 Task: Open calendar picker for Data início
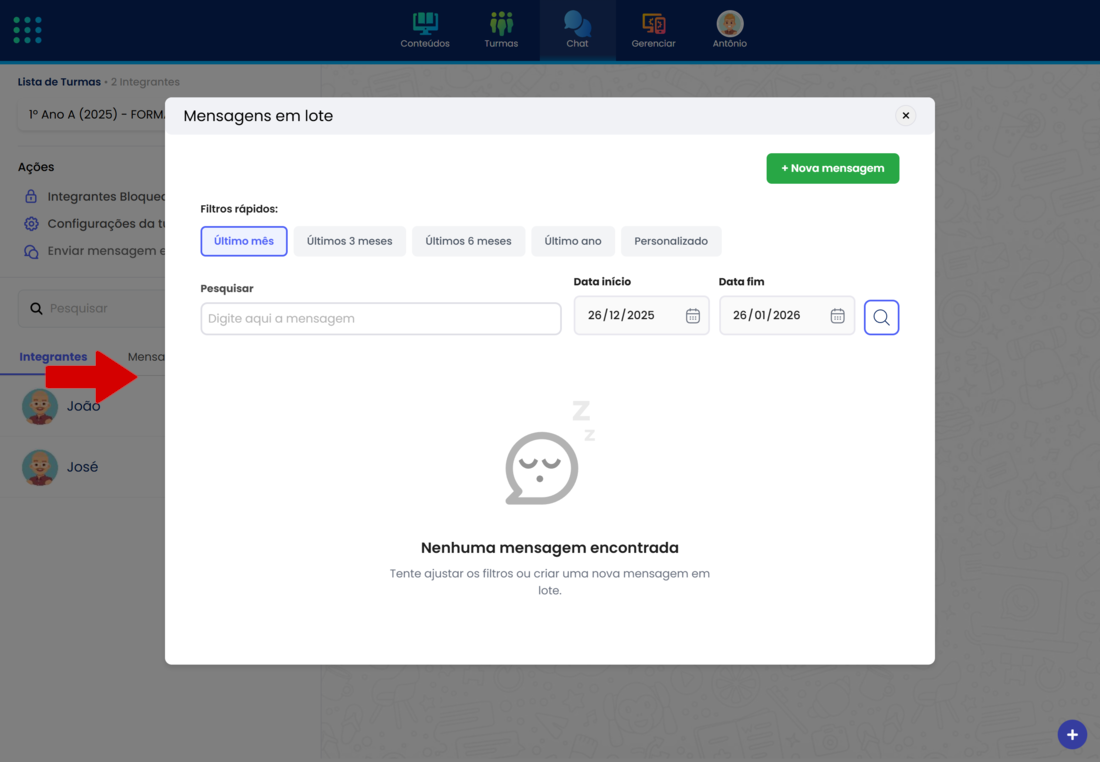click(692, 316)
